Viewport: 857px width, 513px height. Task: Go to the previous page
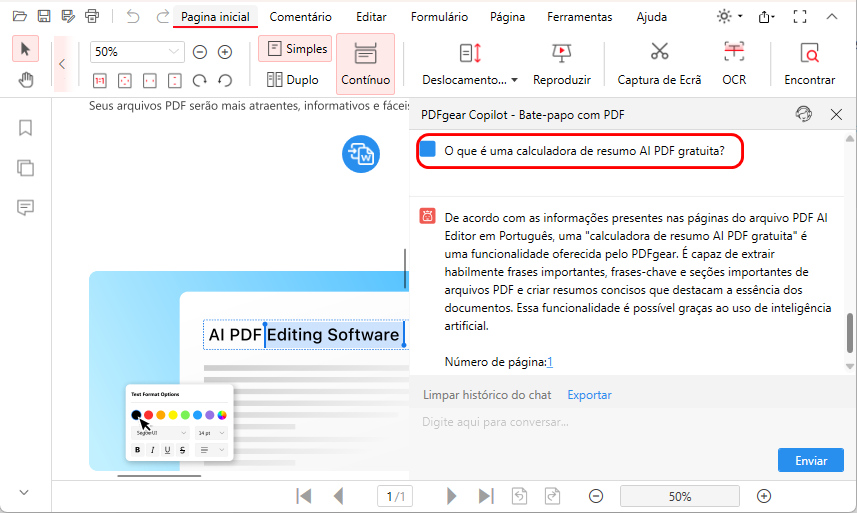point(338,496)
